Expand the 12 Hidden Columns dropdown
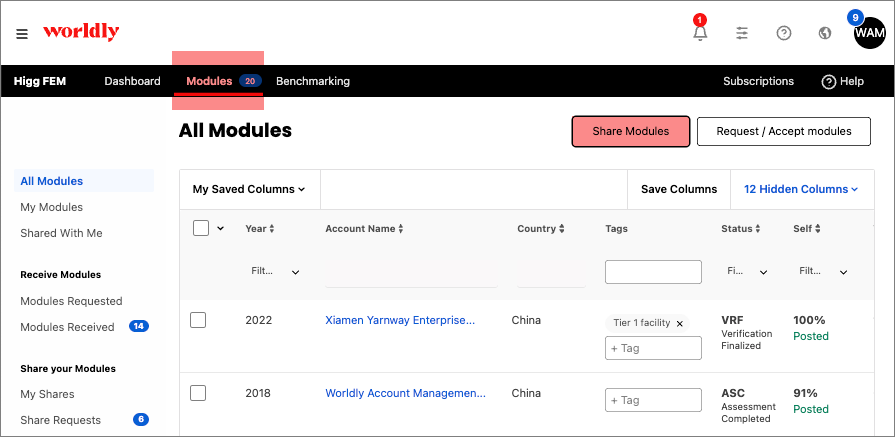 [801, 189]
